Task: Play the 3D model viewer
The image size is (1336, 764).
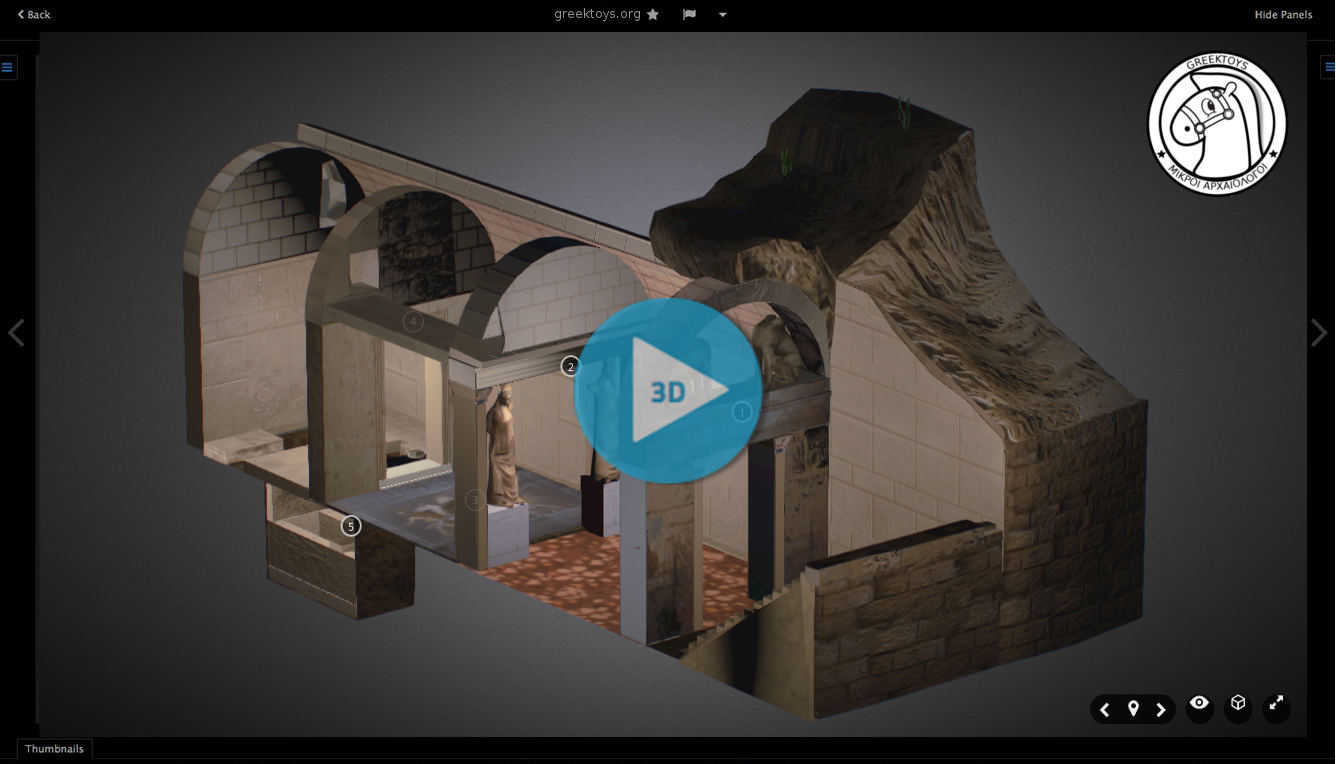Action: click(667, 391)
